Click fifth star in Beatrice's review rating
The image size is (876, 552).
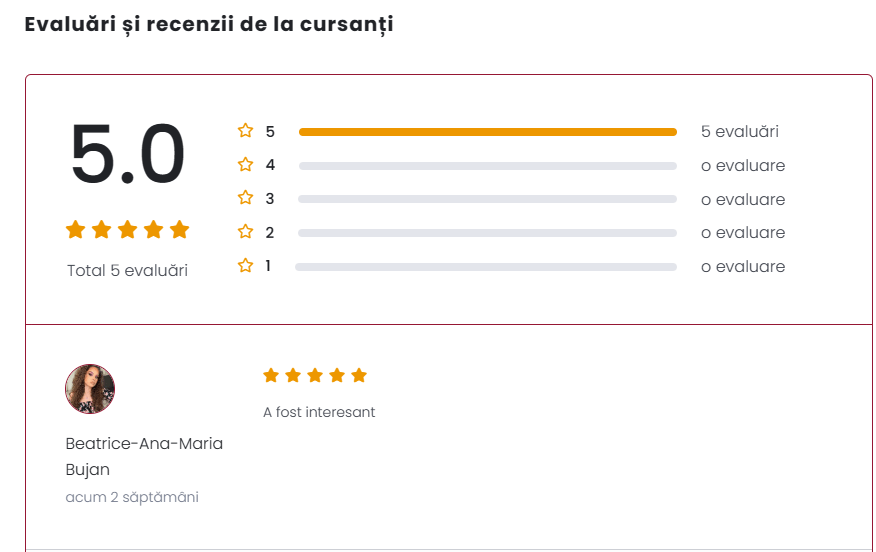click(x=359, y=375)
